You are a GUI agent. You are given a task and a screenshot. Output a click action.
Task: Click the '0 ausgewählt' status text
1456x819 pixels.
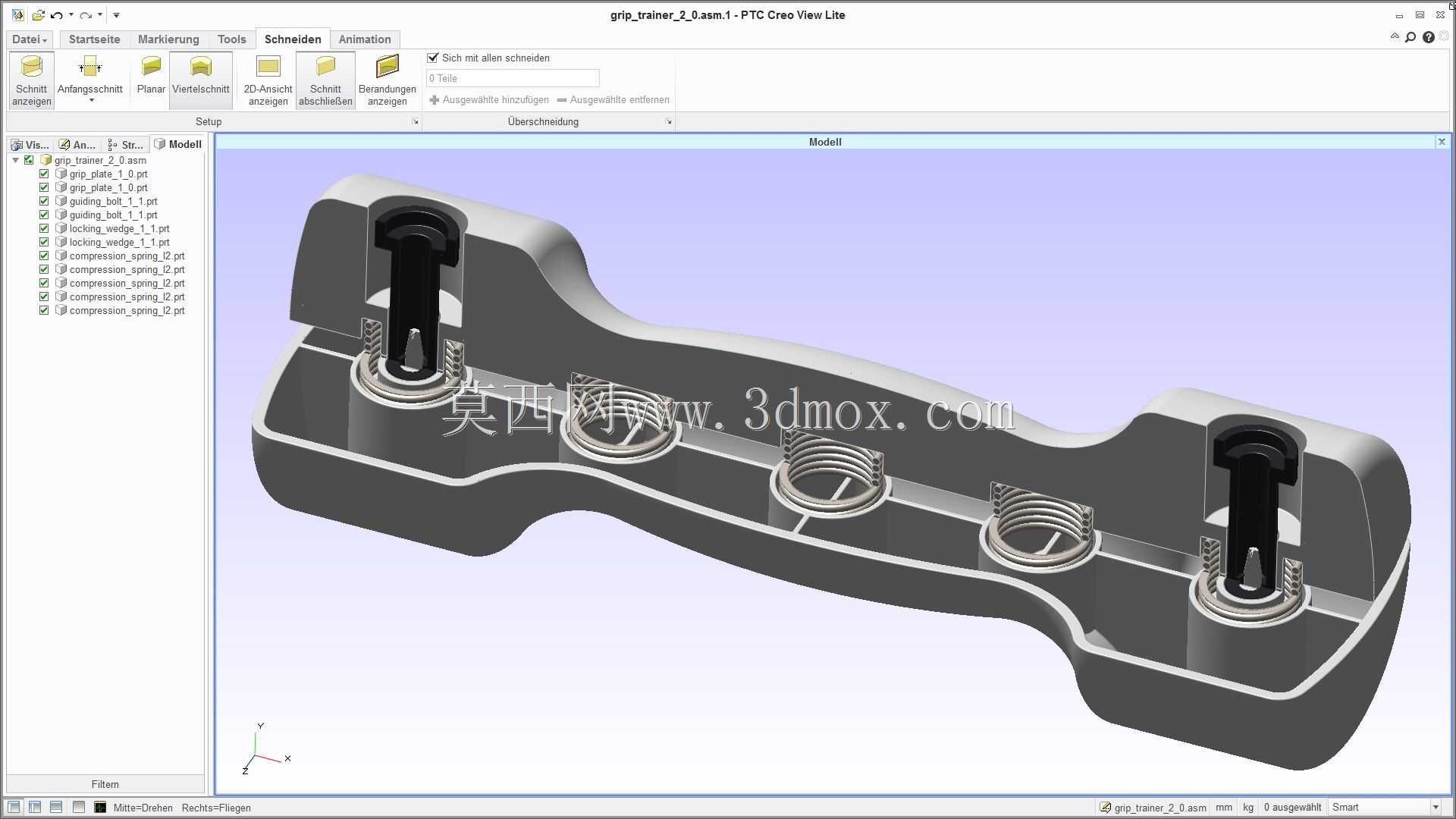tap(1292, 808)
